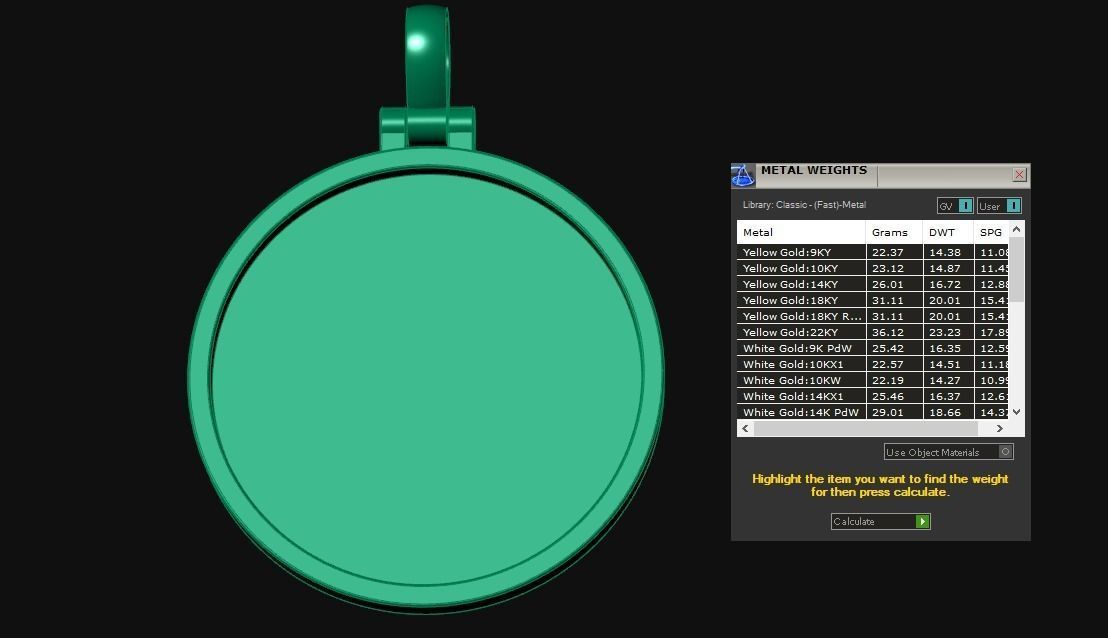Click the table's scroll down arrow
The width and height of the screenshot is (1108, 638).
[x=1016, y=412]
